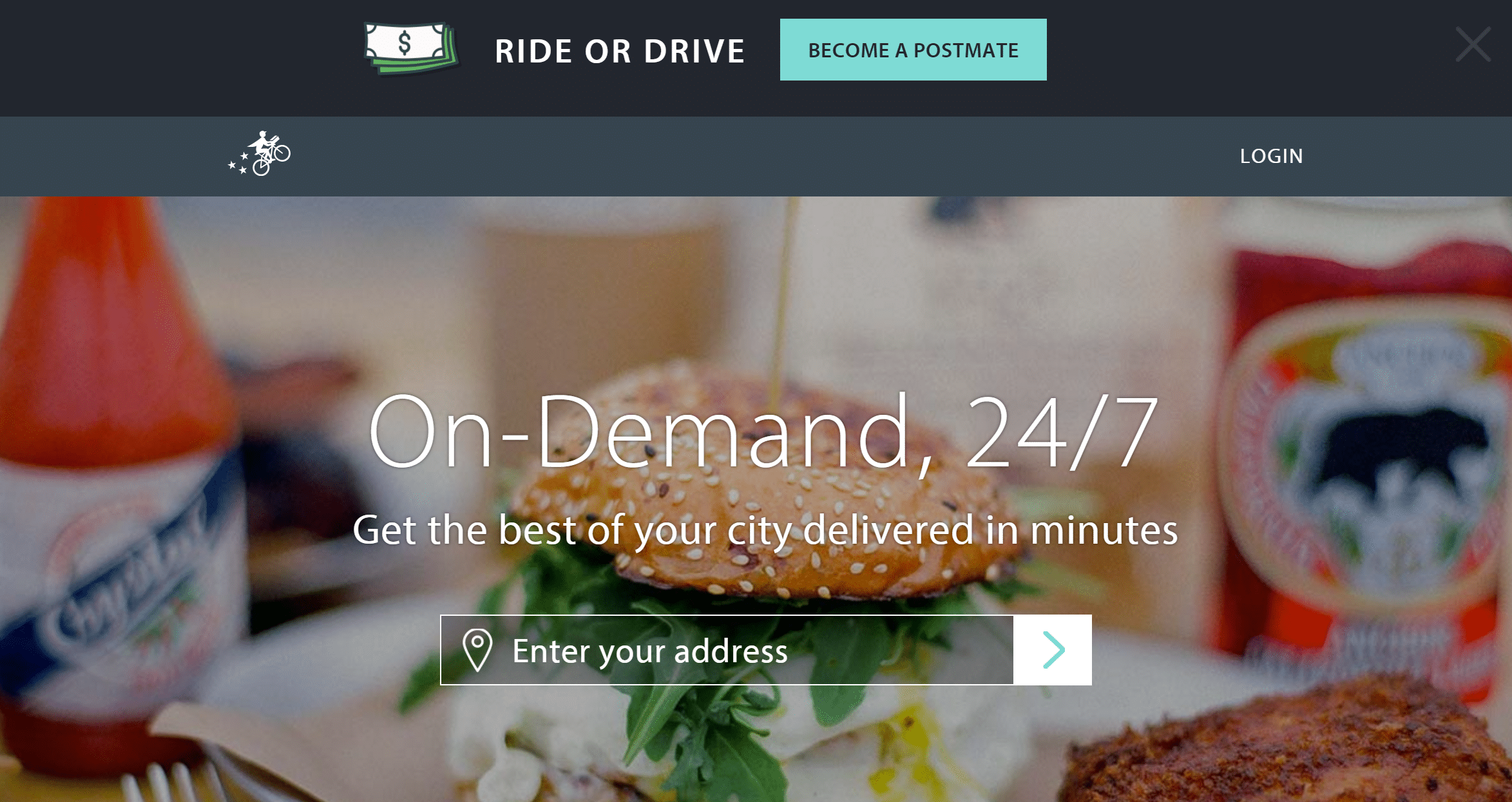The width and height of the screenshot is (1512, 802).
Task: Dismiss the promo banner with the X
Action: [x=1473, y=44]
